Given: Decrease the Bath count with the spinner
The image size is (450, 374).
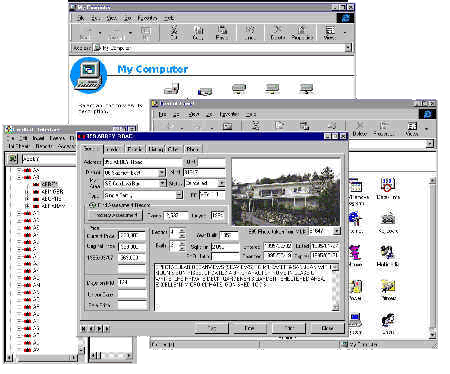Looking at the screenshot, I should click(182, 248).
